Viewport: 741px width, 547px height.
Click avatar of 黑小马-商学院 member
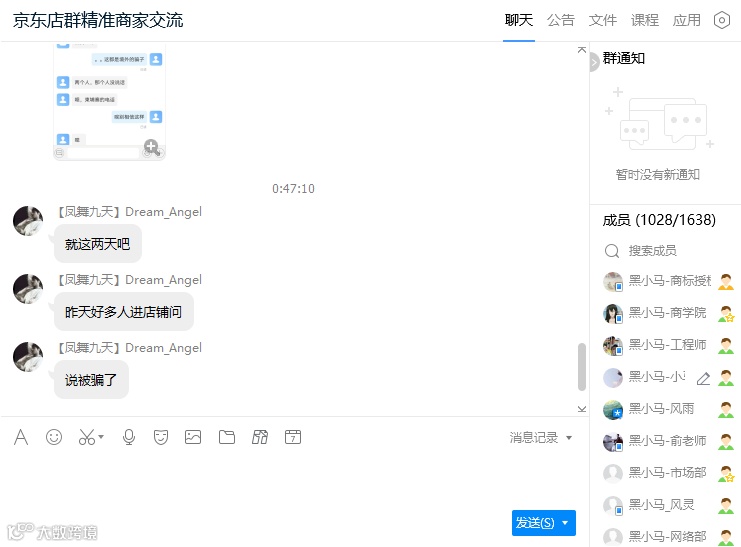(613, 313)
